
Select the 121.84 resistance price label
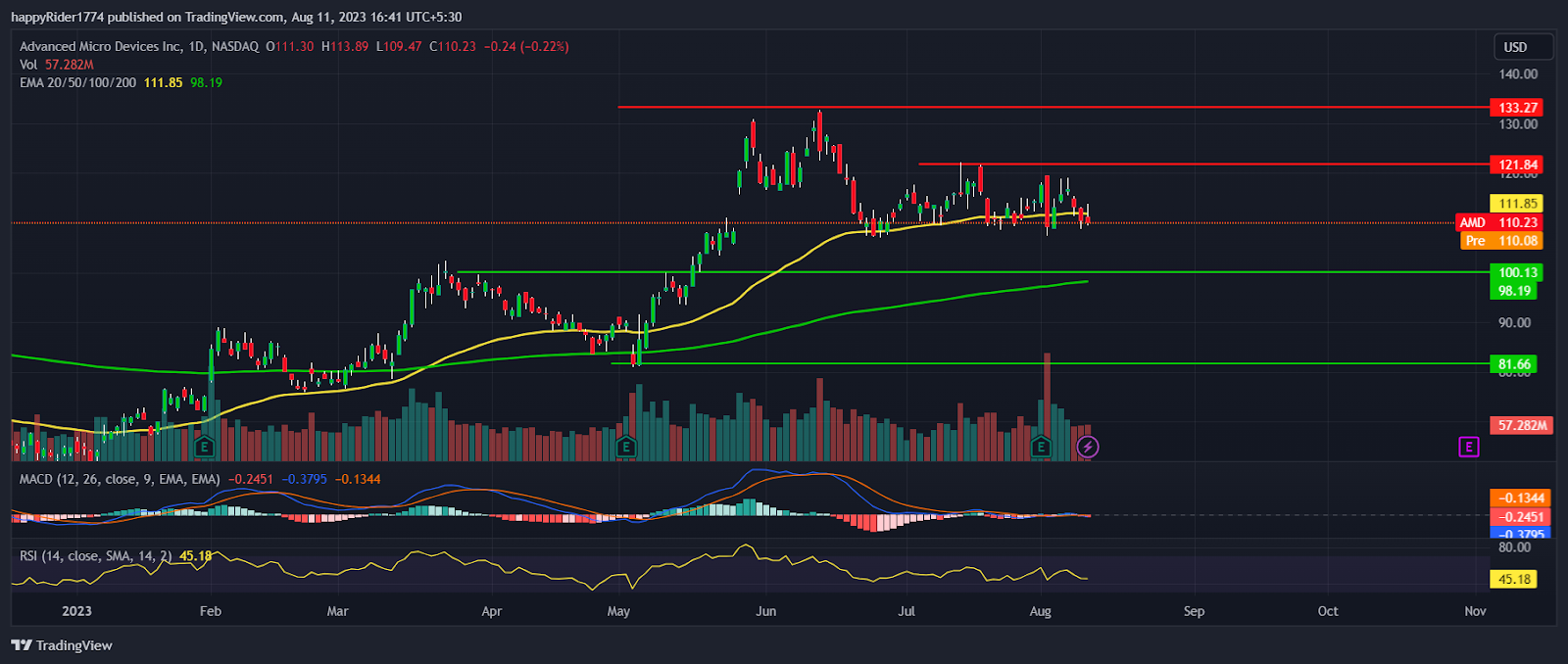pyautogui.click(x=1517, y=165)
